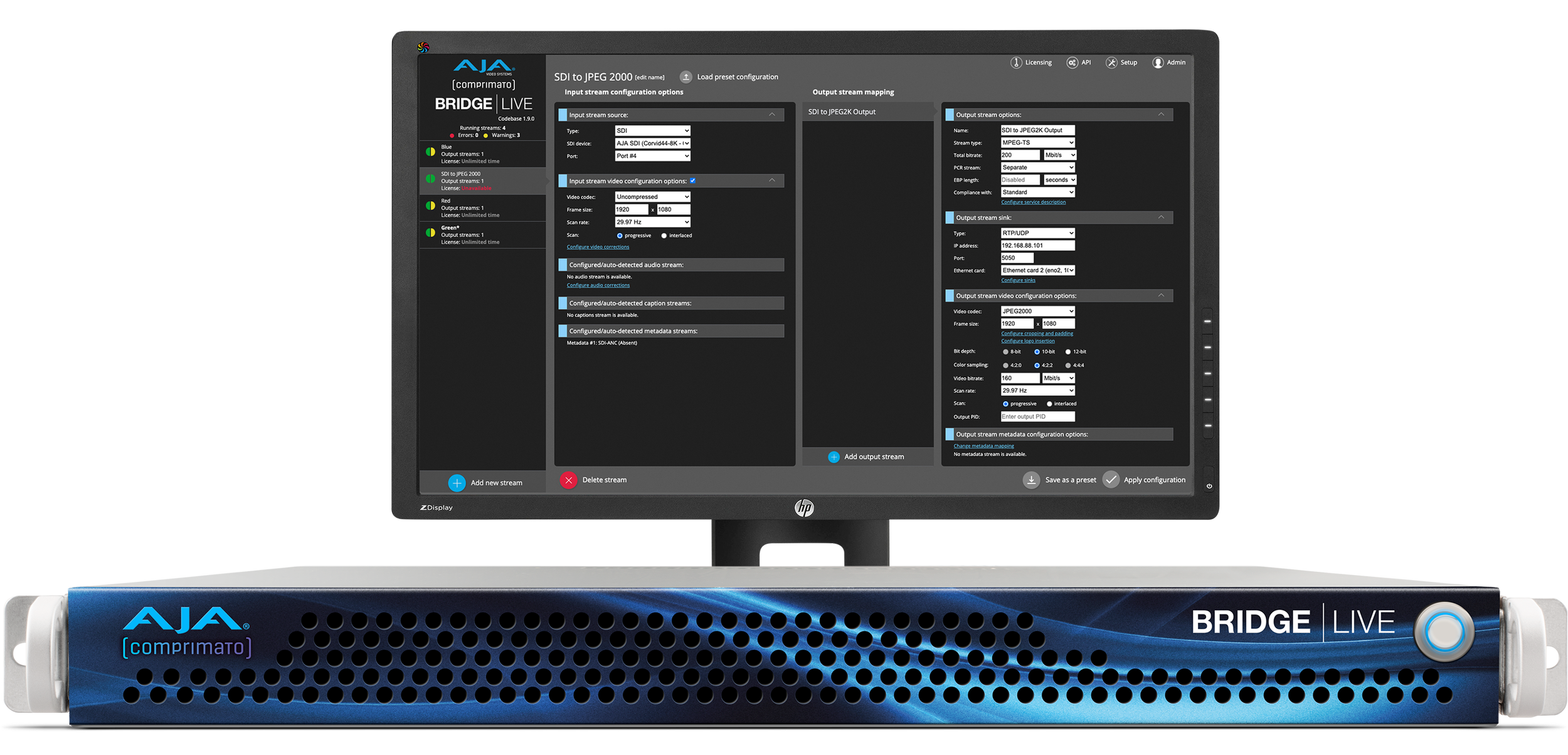Click the Total bitrate field showing 200
Screen dimensions: 1568x755
(x=1020, y=155)
